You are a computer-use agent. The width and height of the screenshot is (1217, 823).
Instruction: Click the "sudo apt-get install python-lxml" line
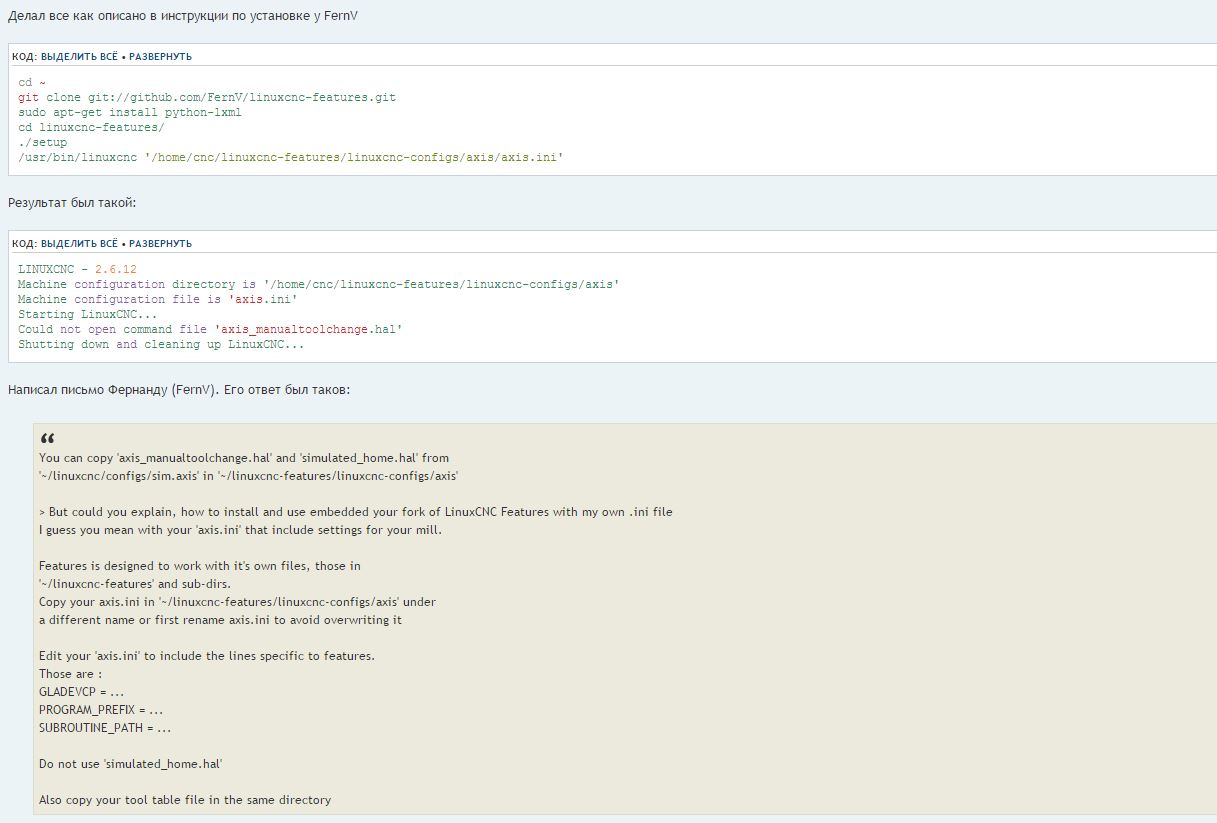(x=130, y=113)
